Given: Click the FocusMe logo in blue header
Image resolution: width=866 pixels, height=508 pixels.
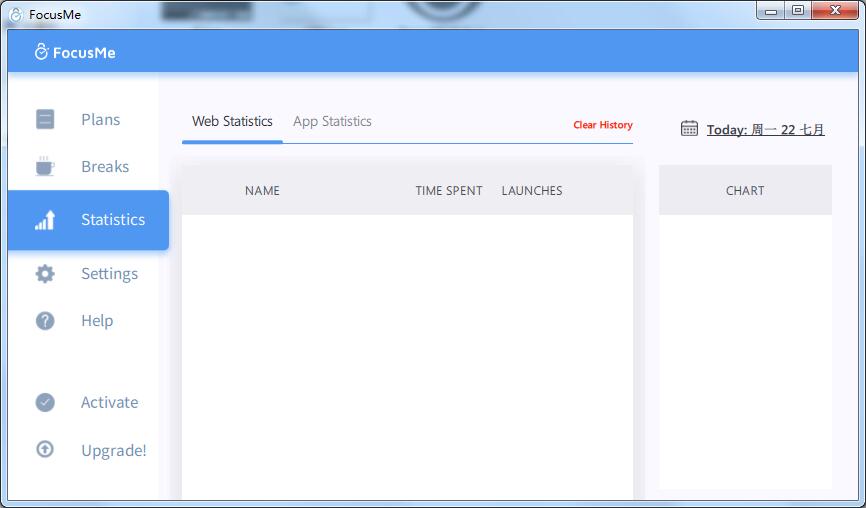Looking at the screenshot, I should [x=75, y=52].
